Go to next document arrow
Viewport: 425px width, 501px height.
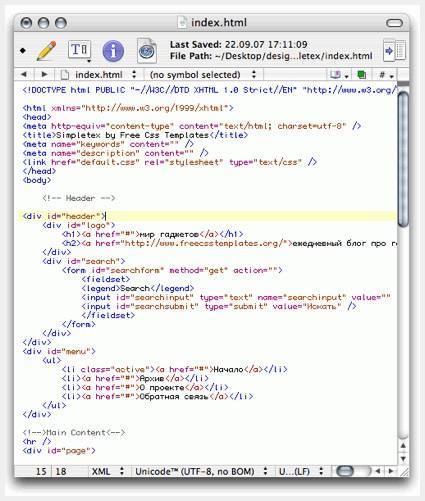coord(44,74)
